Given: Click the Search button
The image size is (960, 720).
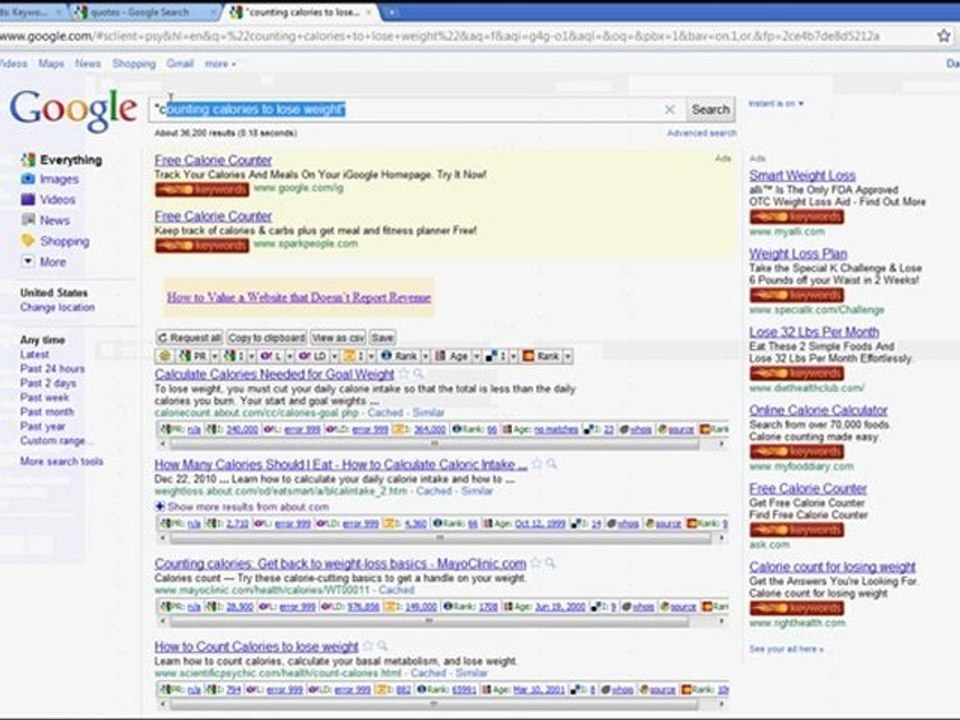Looking at the screenshot, I should 710,110.
